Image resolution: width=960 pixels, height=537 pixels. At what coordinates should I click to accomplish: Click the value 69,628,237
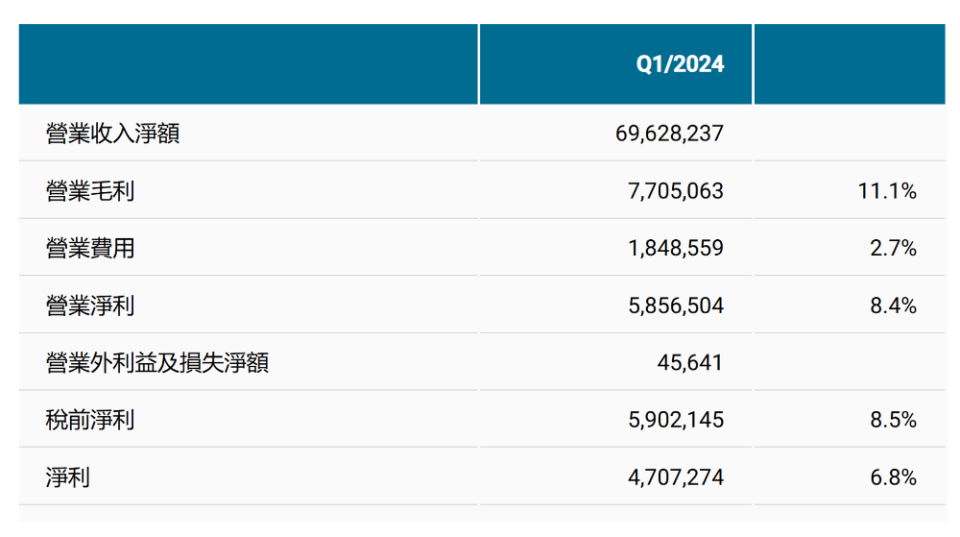[x=669, y=133]
